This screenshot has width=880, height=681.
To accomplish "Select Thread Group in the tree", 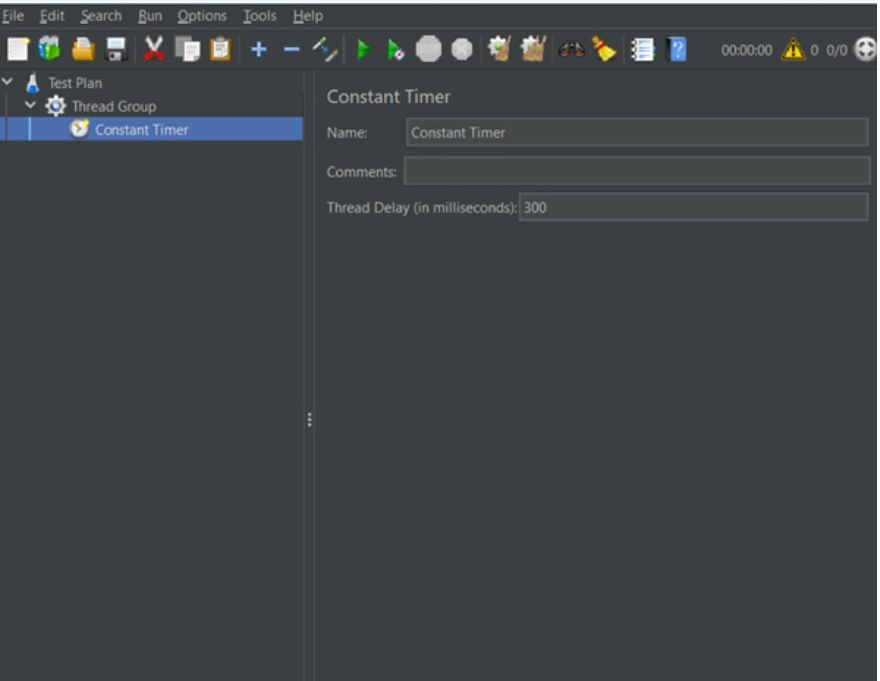I will 113,106.
